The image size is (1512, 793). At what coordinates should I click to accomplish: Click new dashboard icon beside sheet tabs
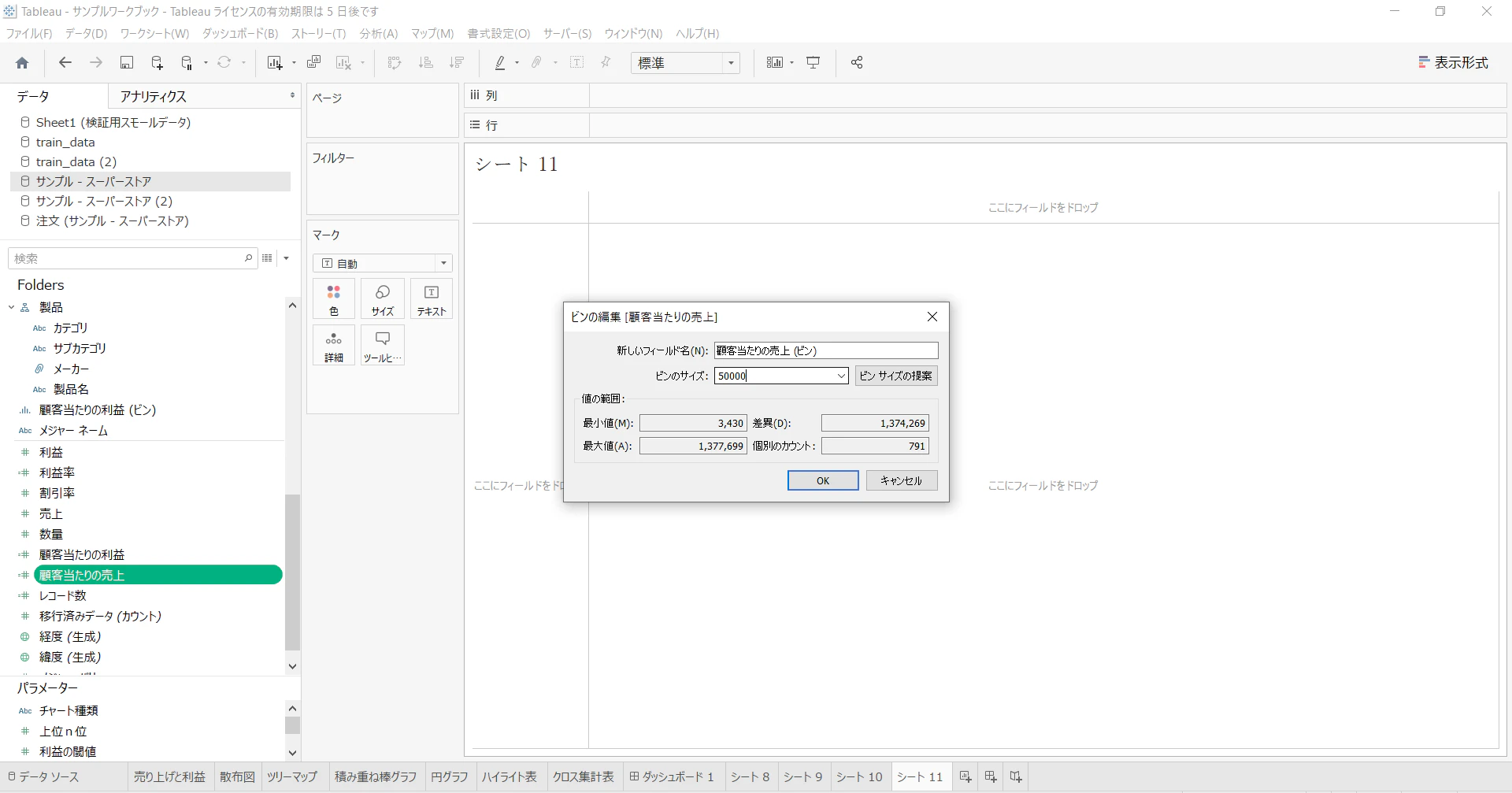[991, 776]
